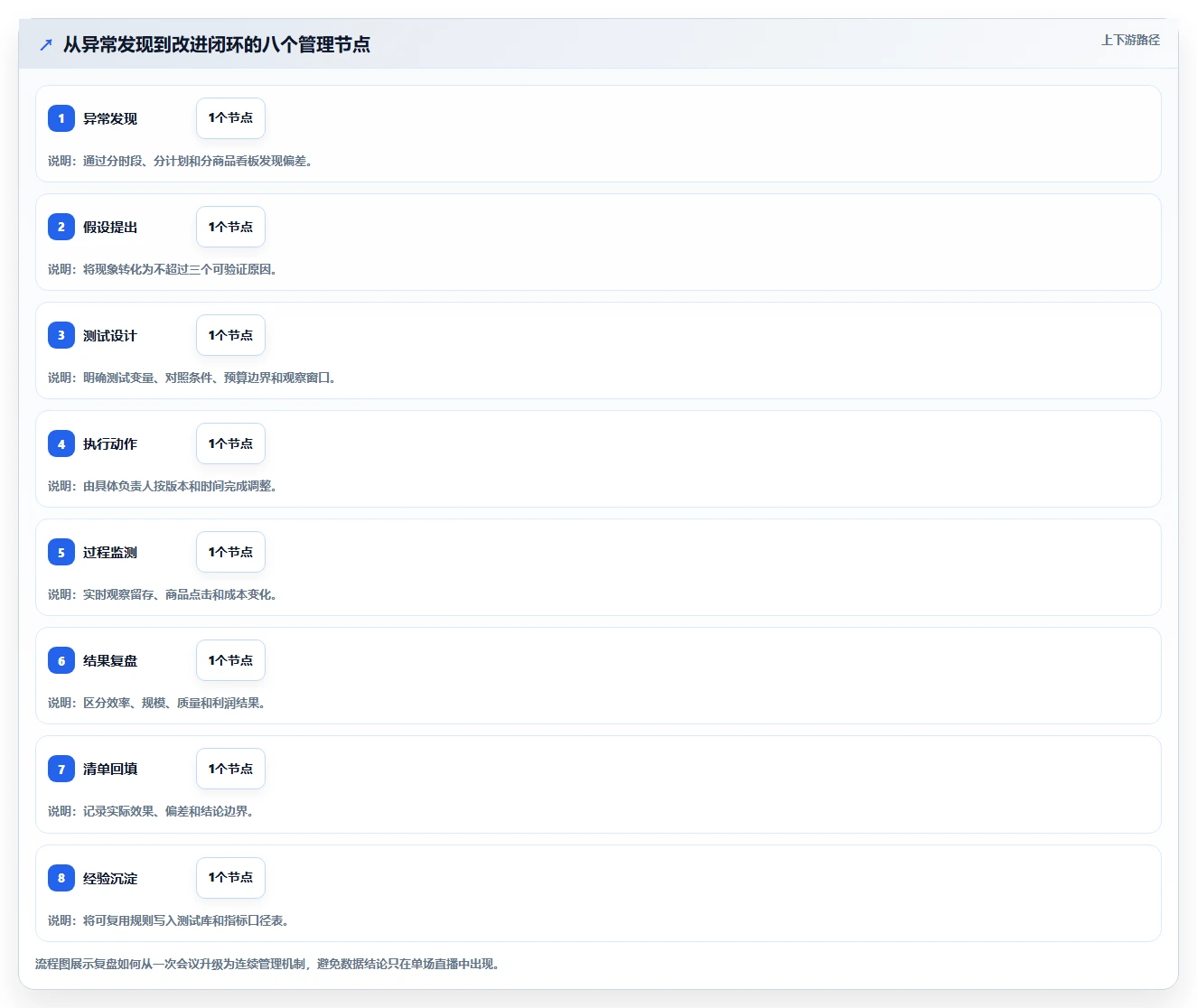Select step number 6 badge
The width and height of the screenshot is (1197, 1008).
click(61, 660)
